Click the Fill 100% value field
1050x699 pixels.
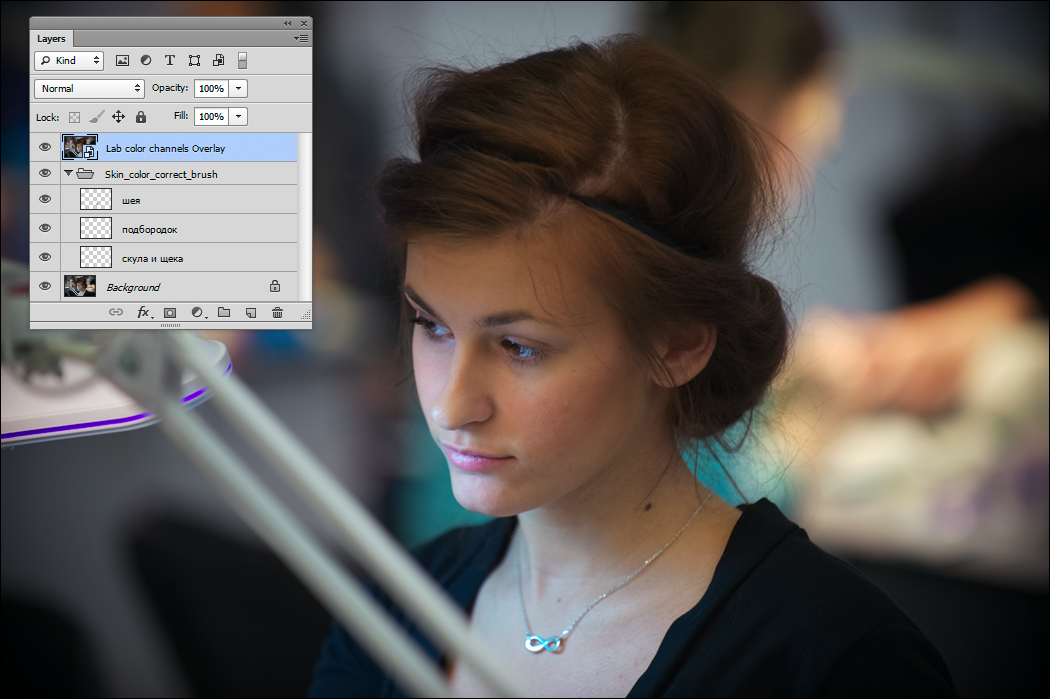coord(212,116)
